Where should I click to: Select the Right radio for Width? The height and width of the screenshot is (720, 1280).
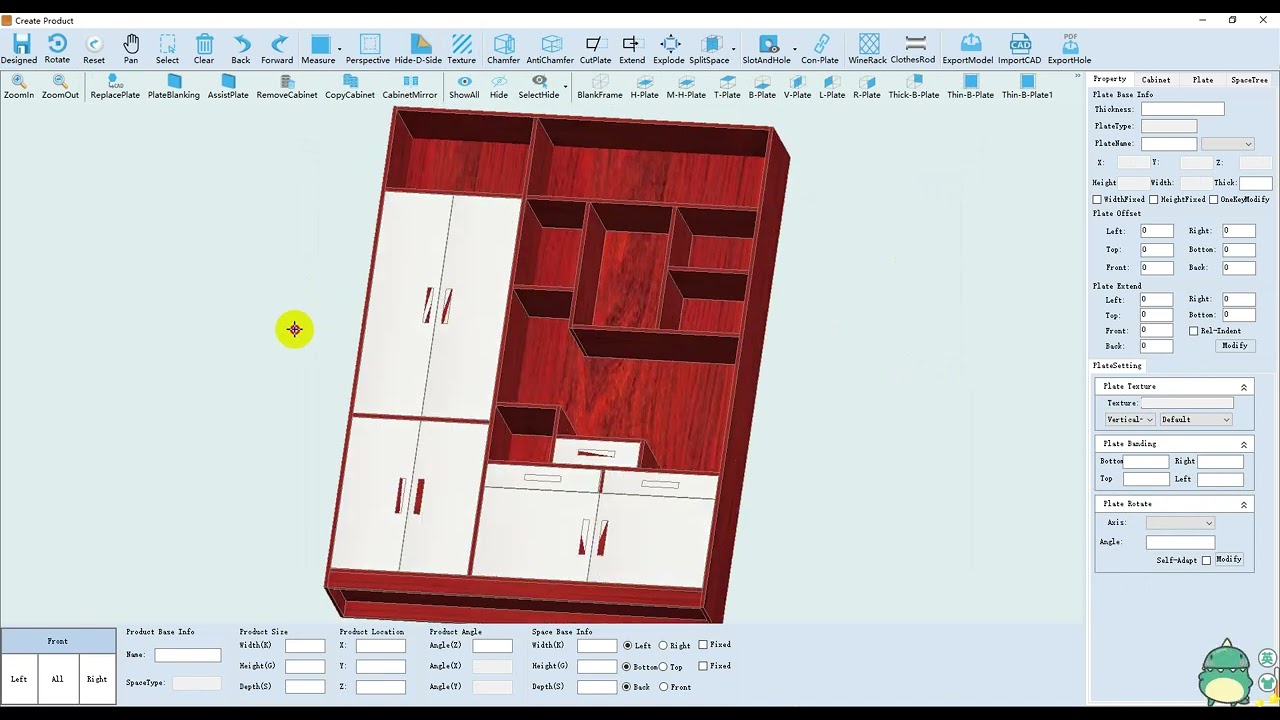(x=663, y=646)
